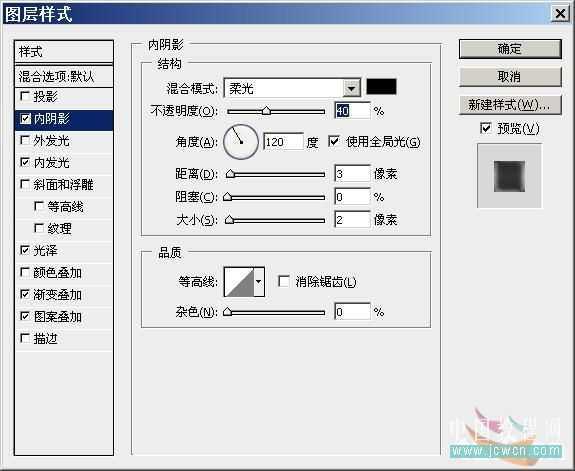Toggle the 预览 preview checkbox
This screenshot has height=471, width=575.
(486, 128)
